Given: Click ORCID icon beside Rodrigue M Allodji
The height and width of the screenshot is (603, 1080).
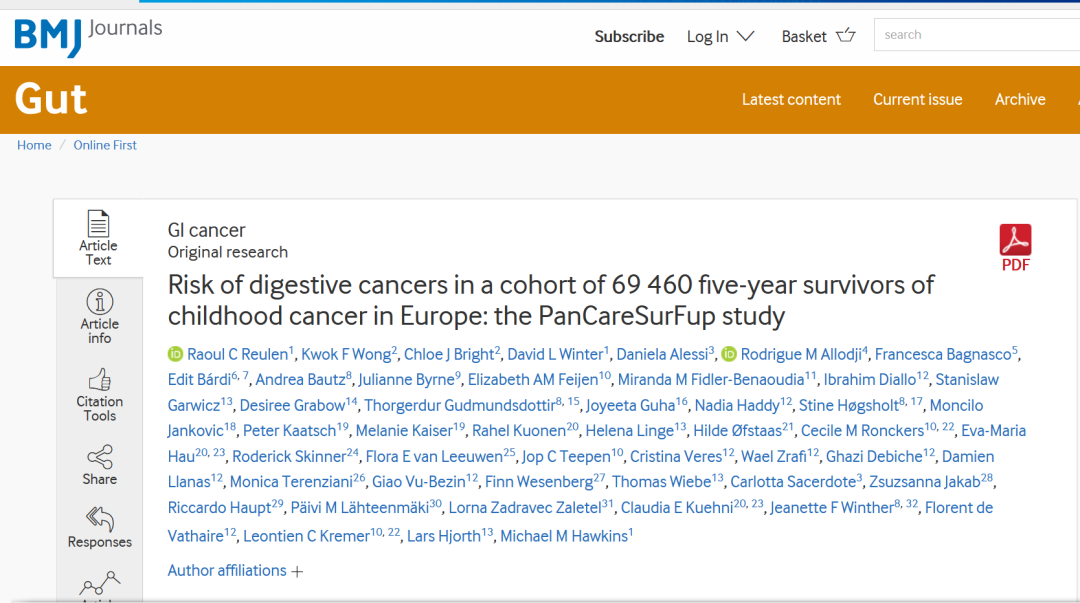Looking at the screenshot, I should pyautogui.click(x=729, y=354).
